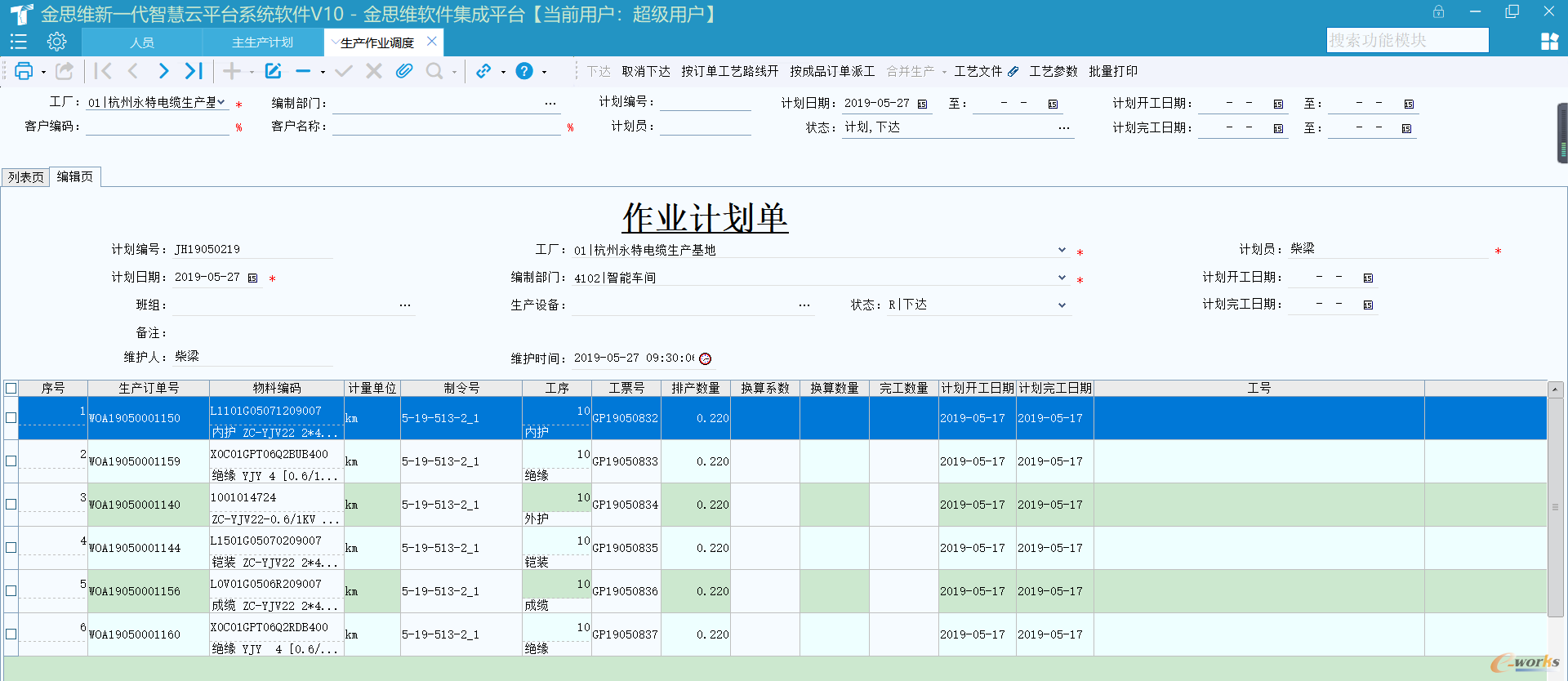The height and width of the screenshot is (681, 1568).
Task: Expand the filter 工厂 dropdown
Action: click(221, 102)
